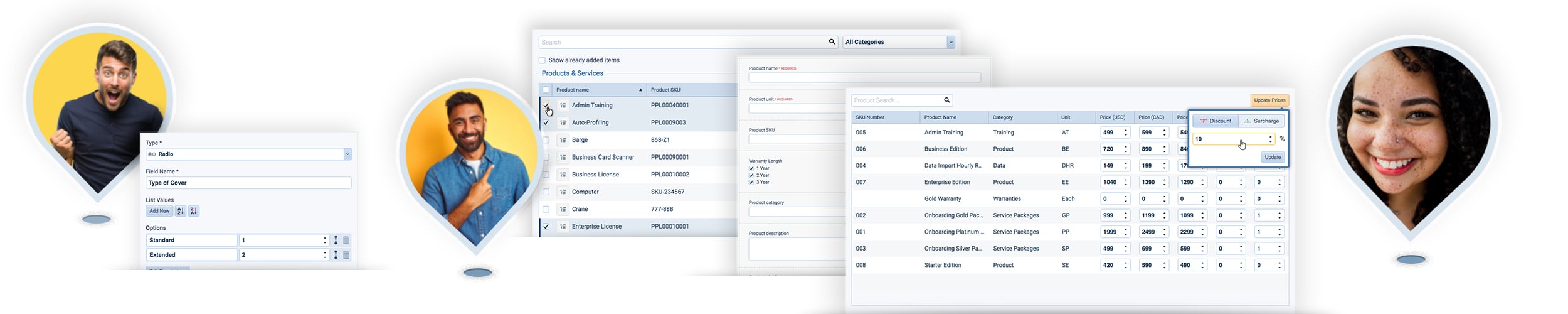Click SKU value PPL00090001

(670, 157)
